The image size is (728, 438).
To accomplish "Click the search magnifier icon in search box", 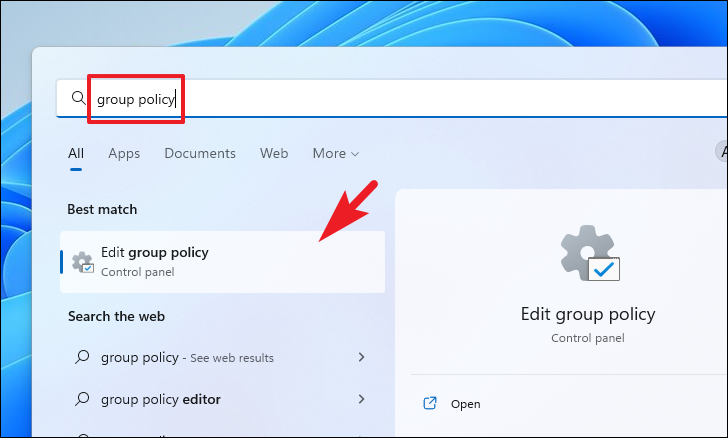I will tap(78, 98).
